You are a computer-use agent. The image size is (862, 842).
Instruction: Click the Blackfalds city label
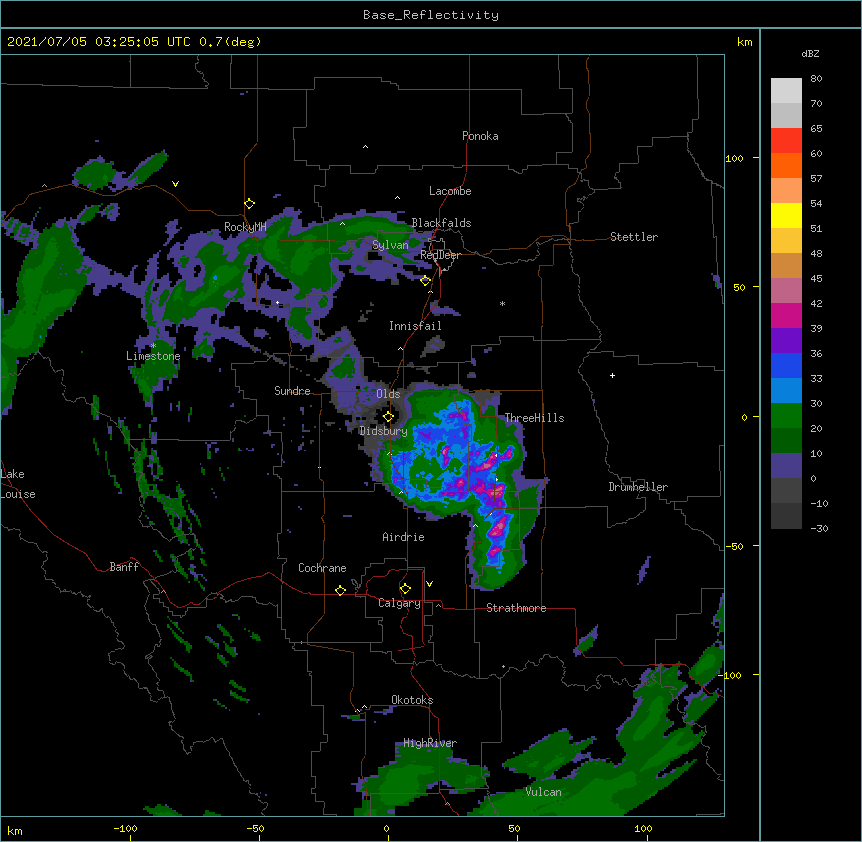tap(441, 223)
